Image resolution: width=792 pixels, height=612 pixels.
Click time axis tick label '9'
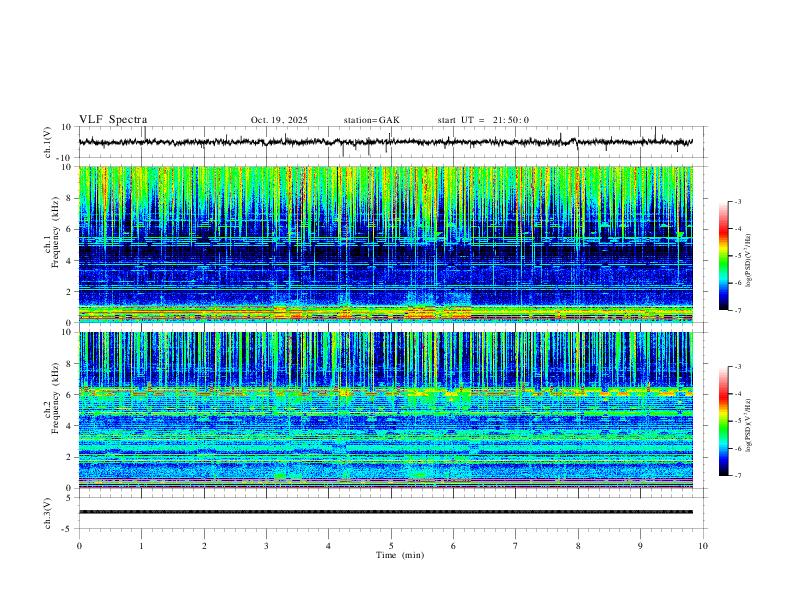pos(640,546)
